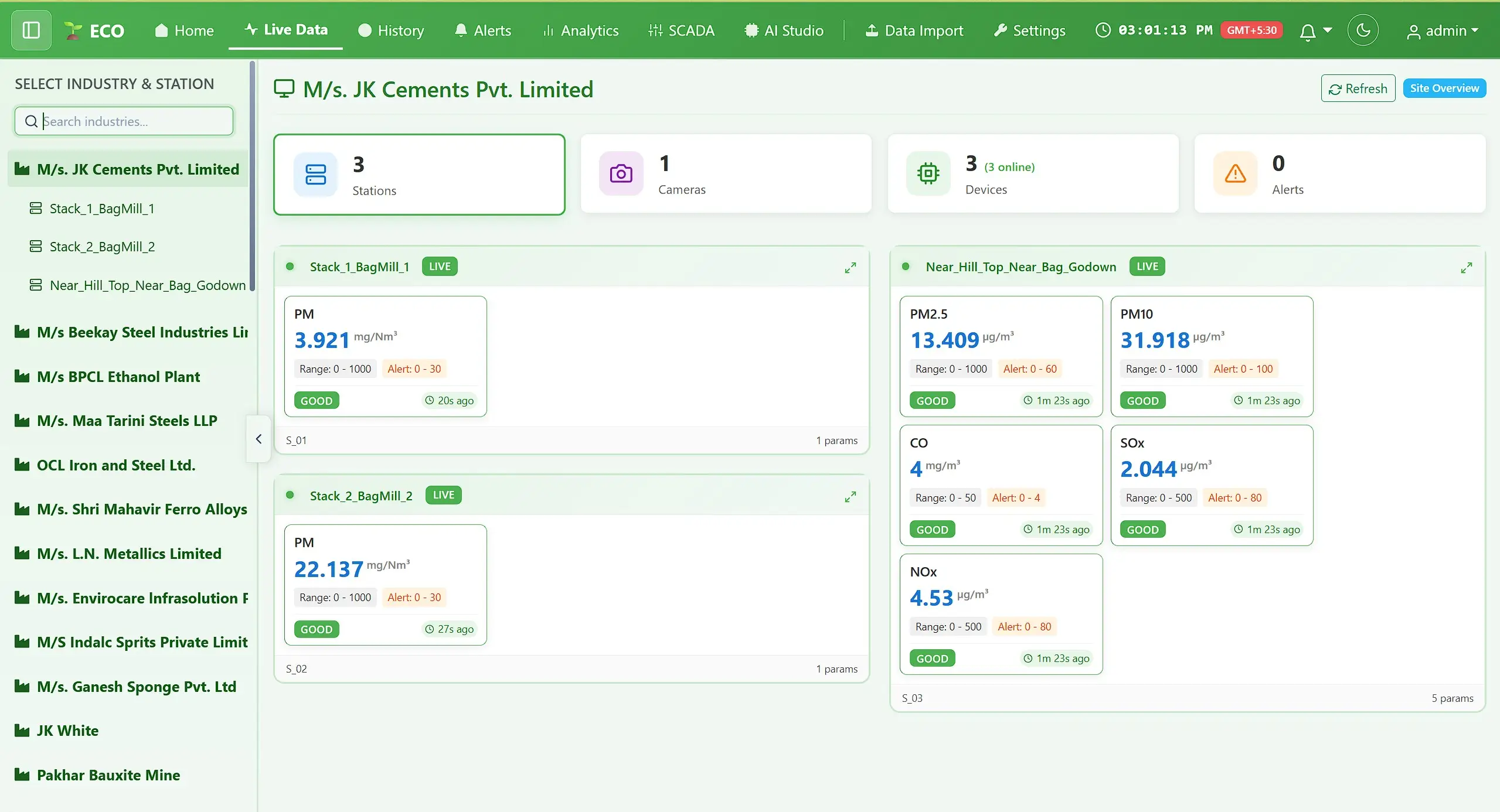Open the PM 22.137 parameter card

coord(386,585)
